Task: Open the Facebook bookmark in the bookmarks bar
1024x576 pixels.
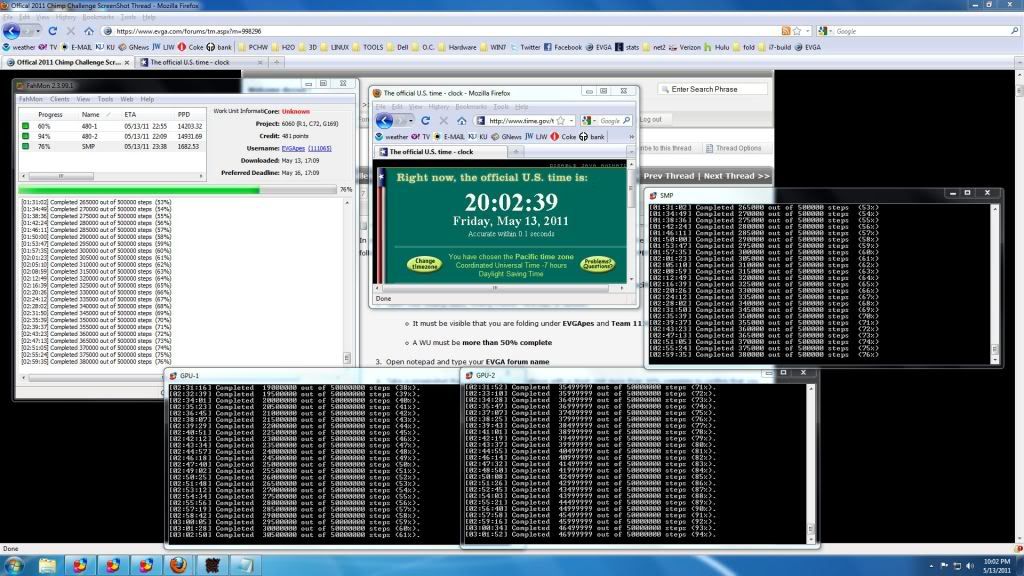Action: point(566,47)
